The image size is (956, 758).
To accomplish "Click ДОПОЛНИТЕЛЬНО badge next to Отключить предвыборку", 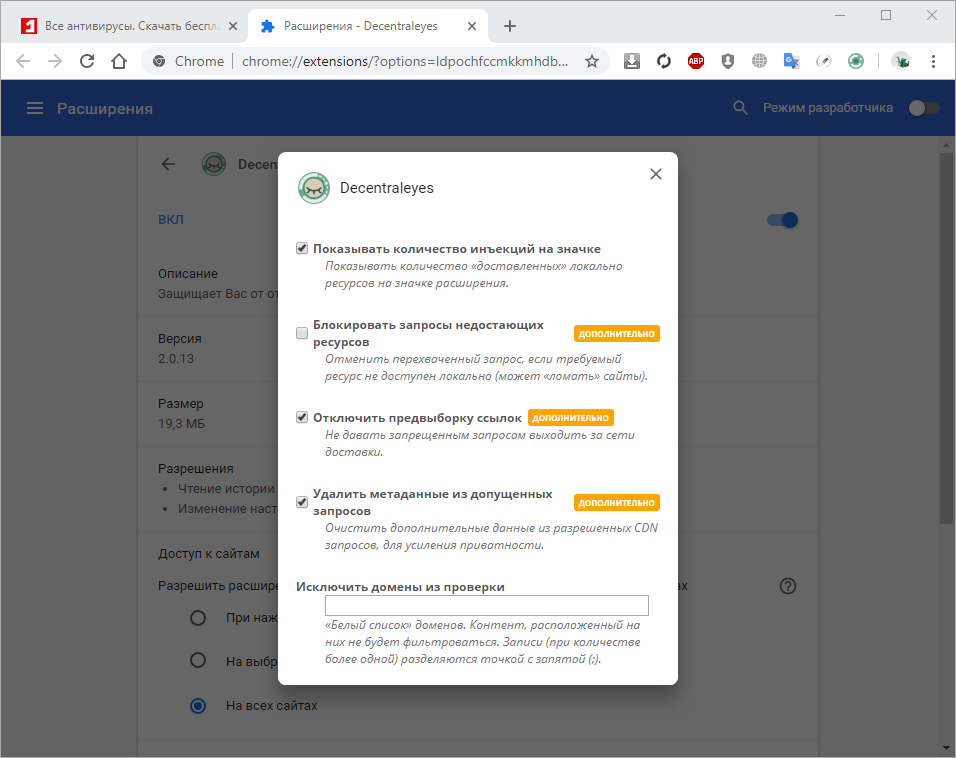I will [571, 418].
